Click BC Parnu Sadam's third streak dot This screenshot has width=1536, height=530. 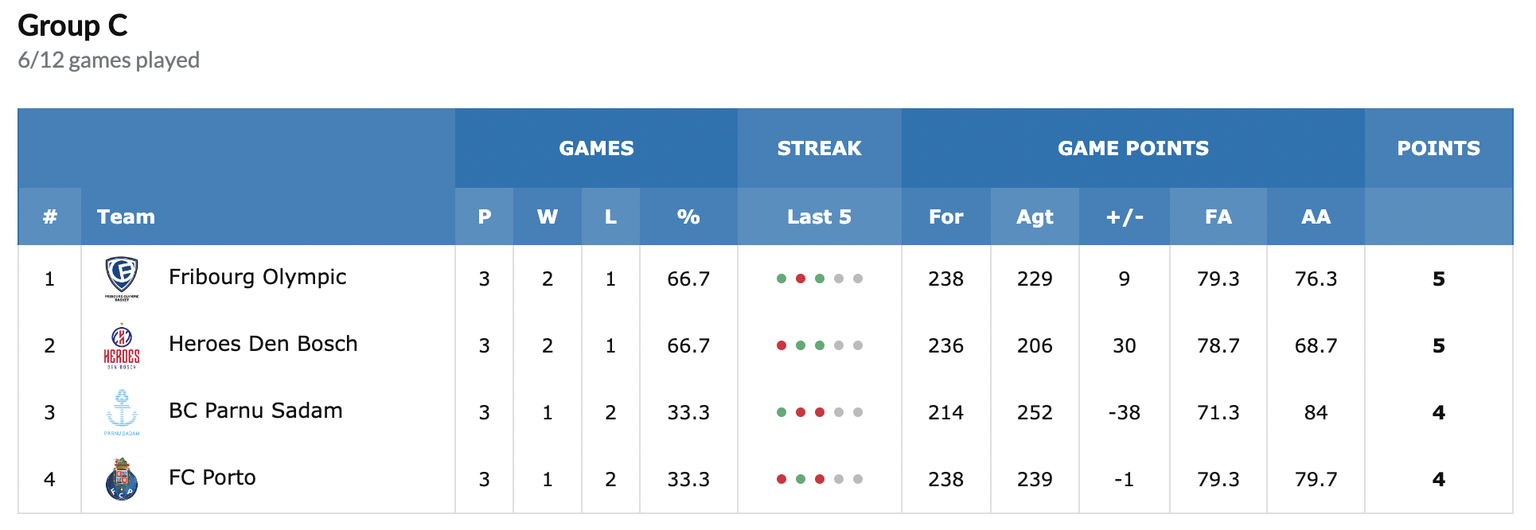coord(819,412)
